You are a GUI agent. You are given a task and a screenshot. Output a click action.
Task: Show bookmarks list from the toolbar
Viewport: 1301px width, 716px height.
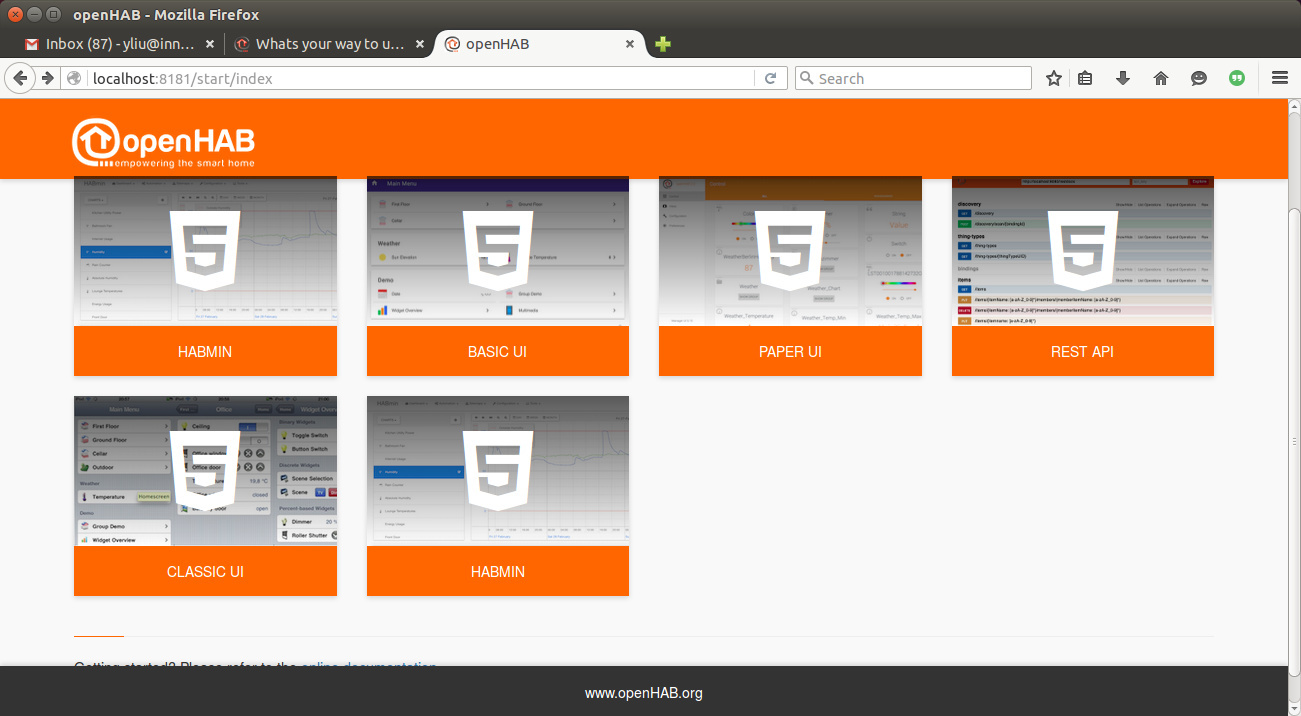pyautogui.click(x=1086, y=78)
